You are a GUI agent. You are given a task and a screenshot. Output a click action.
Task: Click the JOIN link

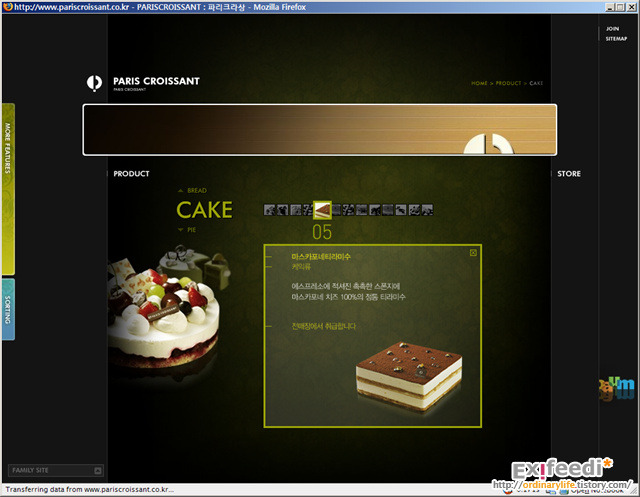coord(612,29)
